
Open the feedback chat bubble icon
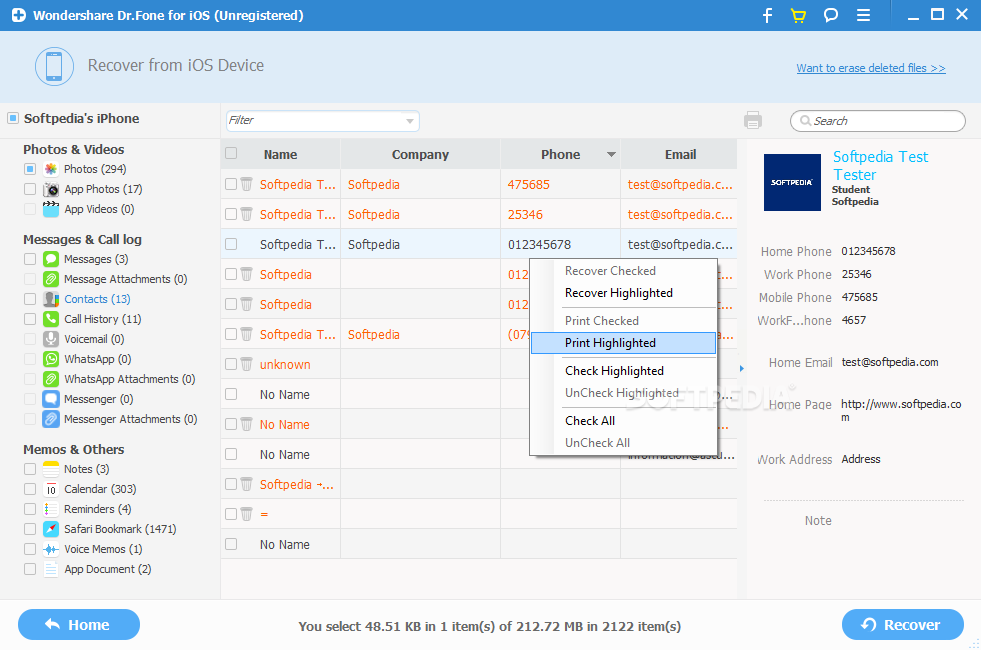(x=831, y=15)
